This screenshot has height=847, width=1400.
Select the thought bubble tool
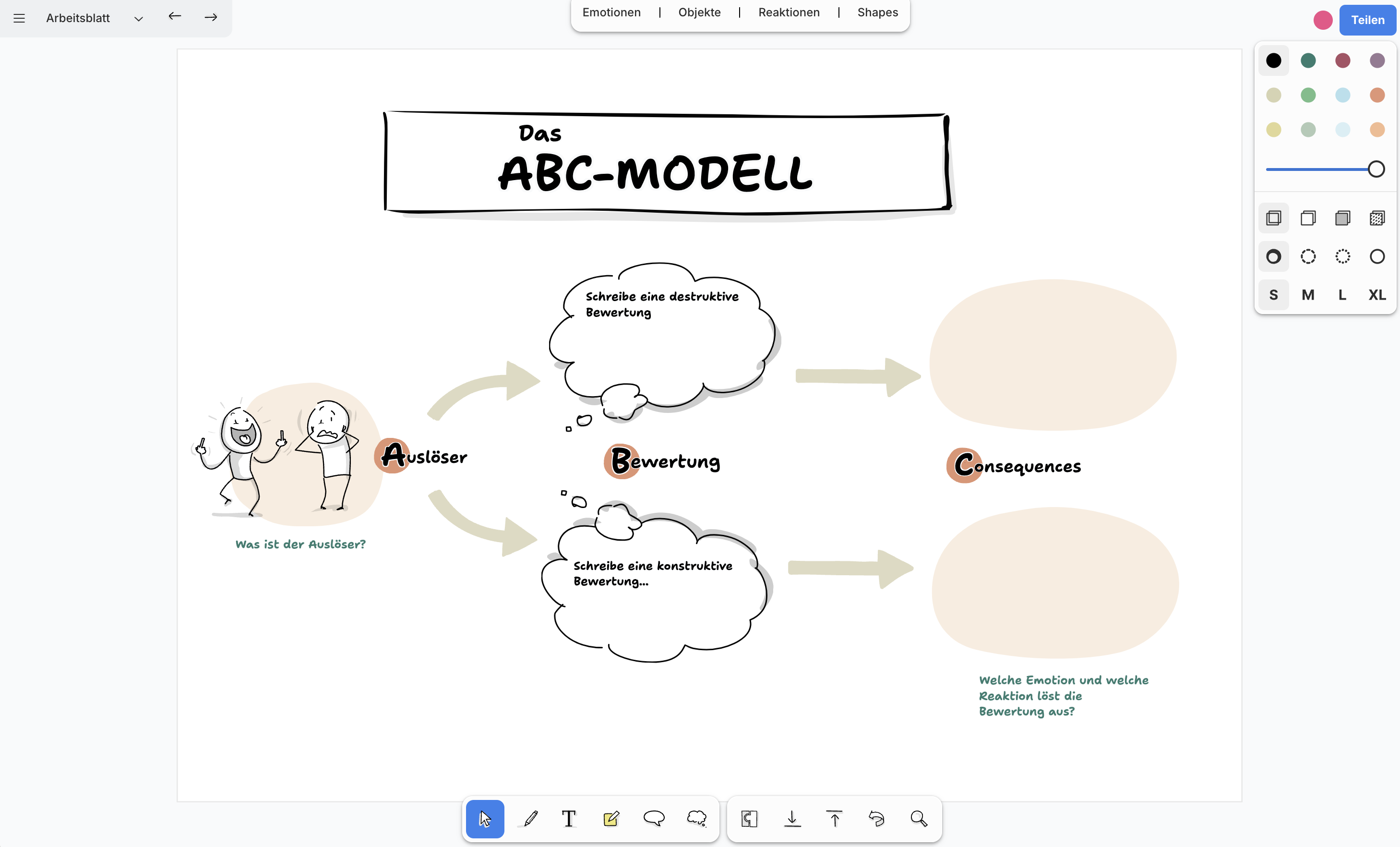[x=697, y=819]
